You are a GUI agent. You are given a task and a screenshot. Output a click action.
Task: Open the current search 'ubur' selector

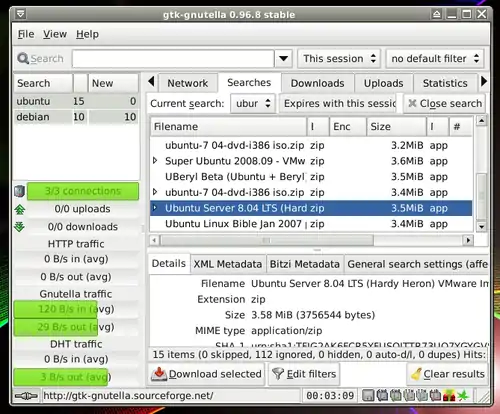click(253, 104)
